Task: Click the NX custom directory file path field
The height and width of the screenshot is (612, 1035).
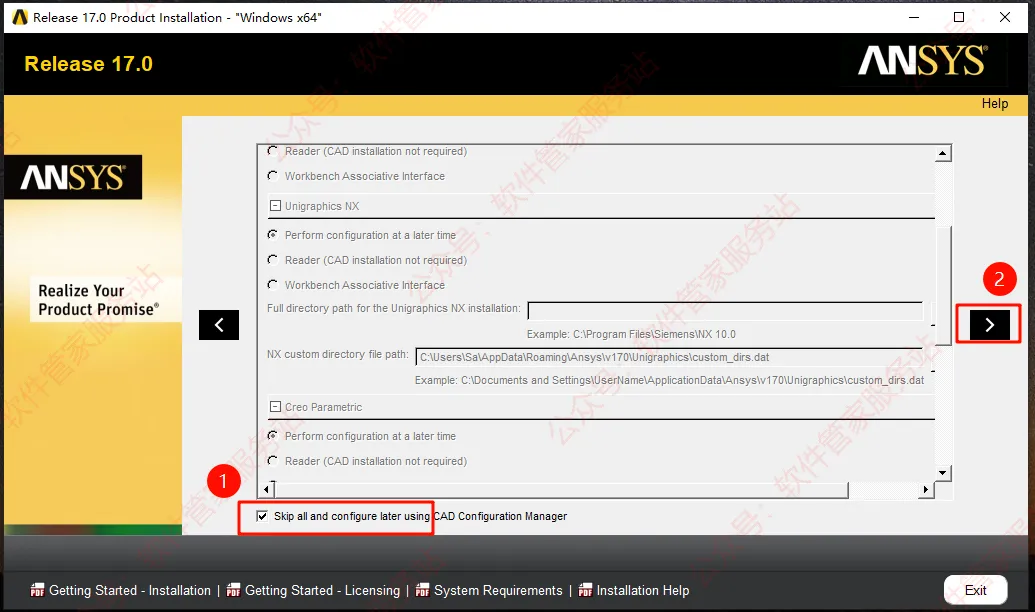Action: click(x=669, y=357)
